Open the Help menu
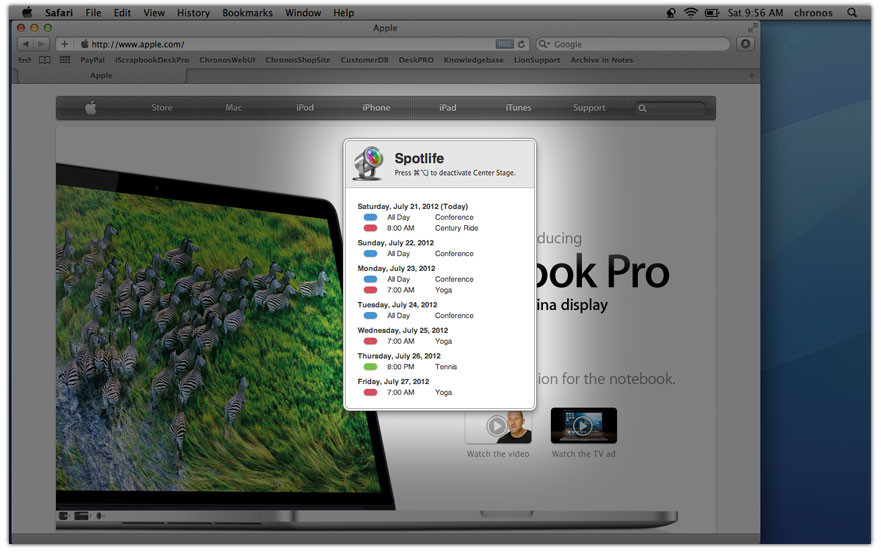Screen dimensions: 881x552 pos(343,12)
